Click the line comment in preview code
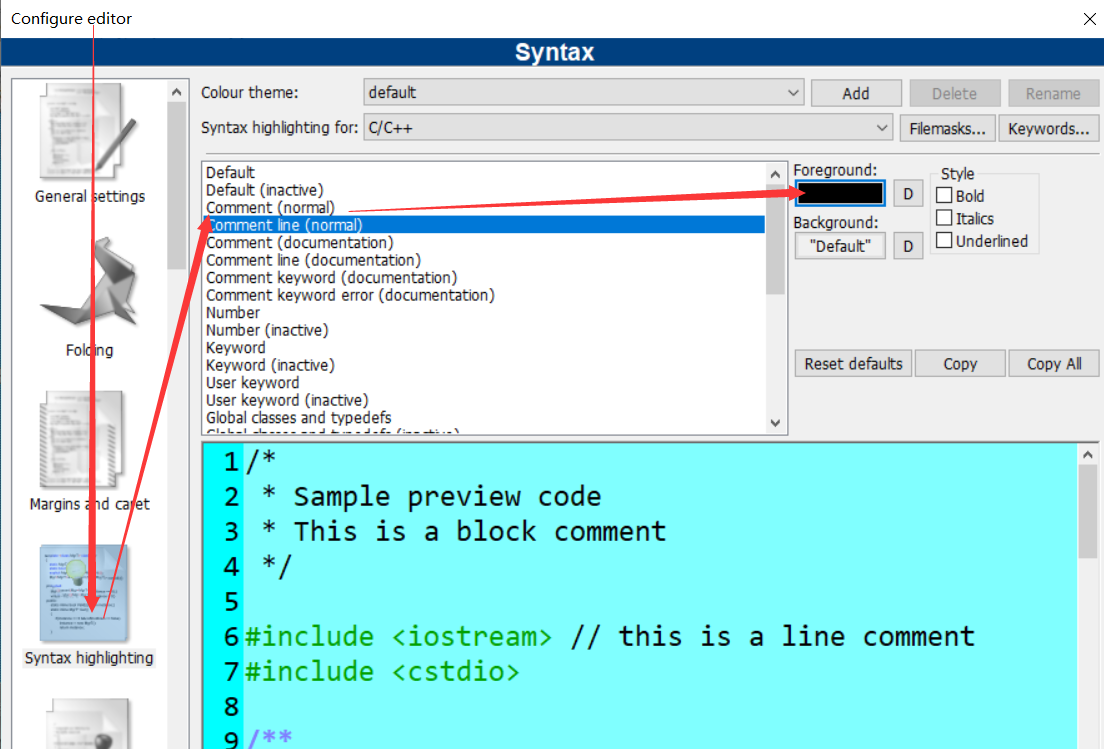This screenshot has height=749, width=1104. [x=773, y=636]
